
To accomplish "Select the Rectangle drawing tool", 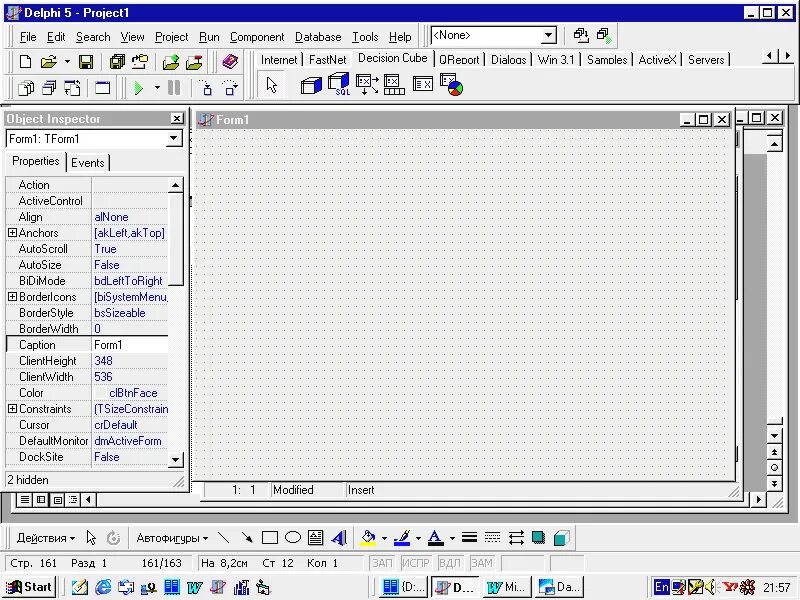I will [269, 537].
